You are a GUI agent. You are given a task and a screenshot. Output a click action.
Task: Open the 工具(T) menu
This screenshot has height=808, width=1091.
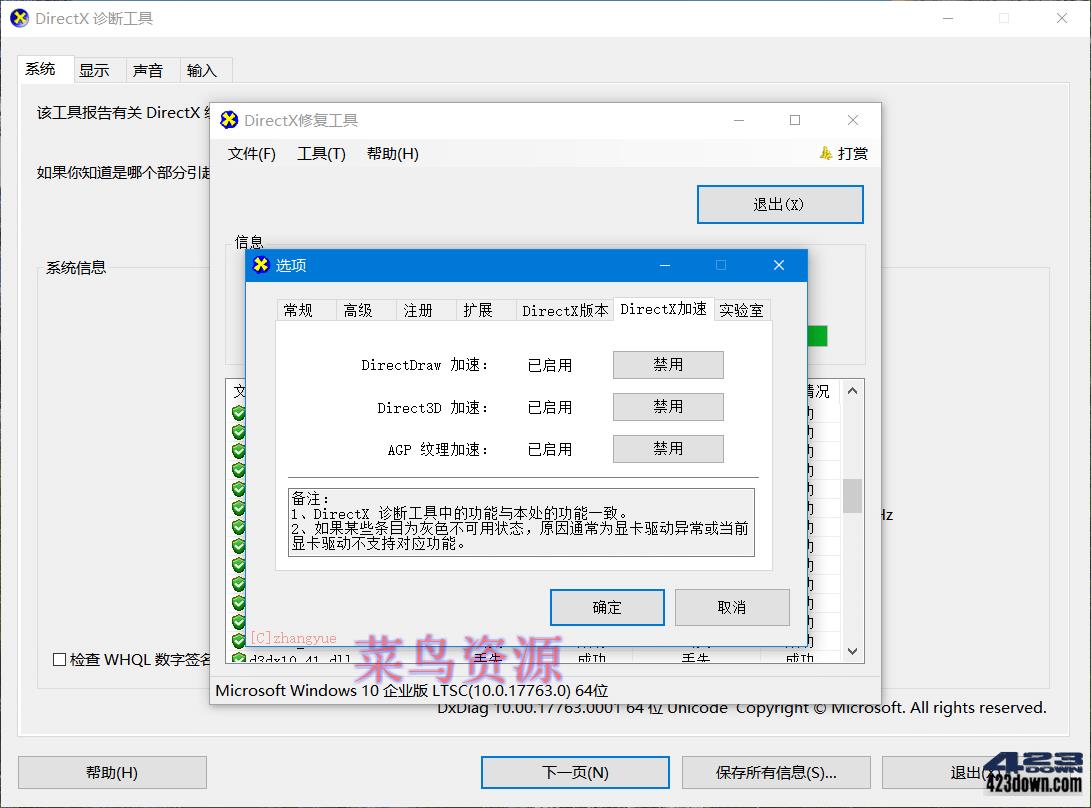click(x=320, y=153)
